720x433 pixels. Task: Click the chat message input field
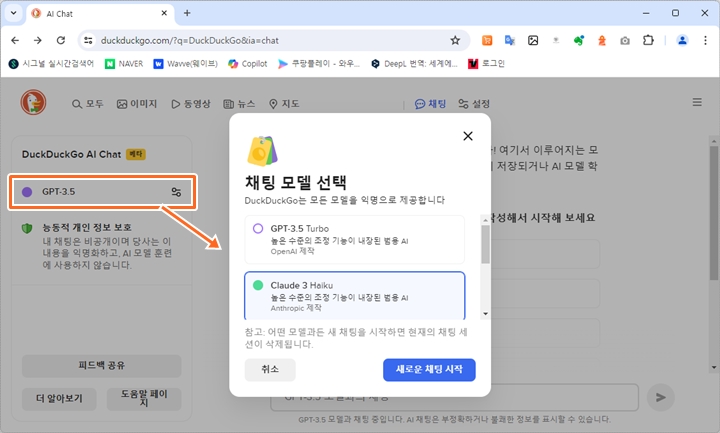pyautogui.click(x=454, y=398)
